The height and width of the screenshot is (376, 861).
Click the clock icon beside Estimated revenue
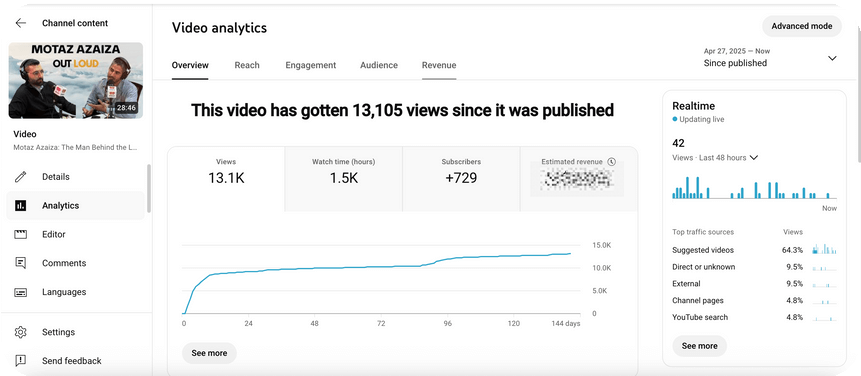(612, 162)
